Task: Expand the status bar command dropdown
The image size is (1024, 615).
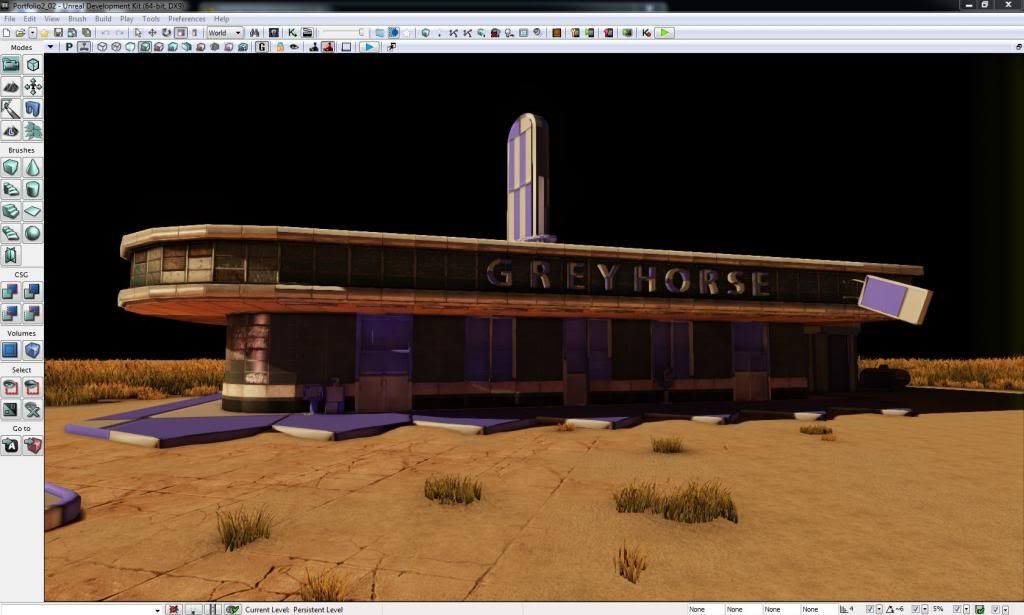Action: 157,609
